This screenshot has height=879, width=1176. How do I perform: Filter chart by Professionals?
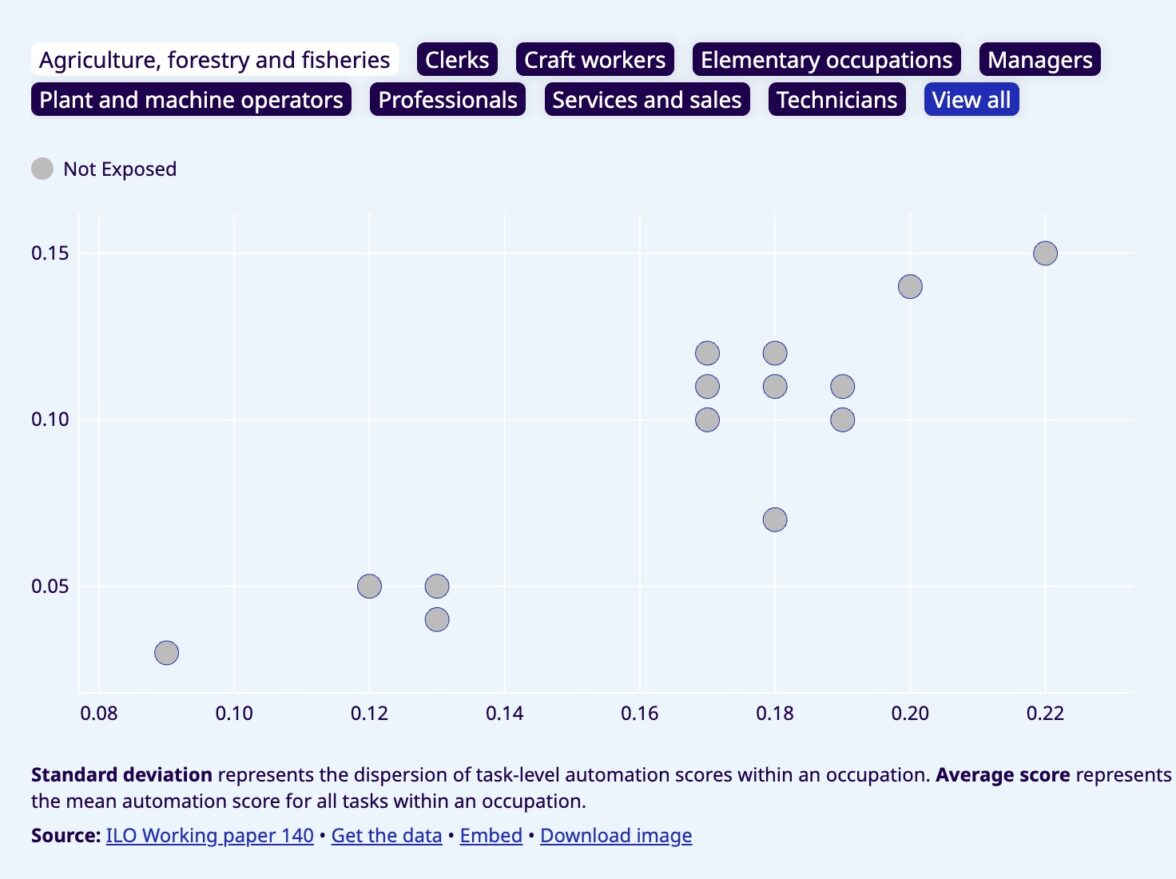coord(447,100)
